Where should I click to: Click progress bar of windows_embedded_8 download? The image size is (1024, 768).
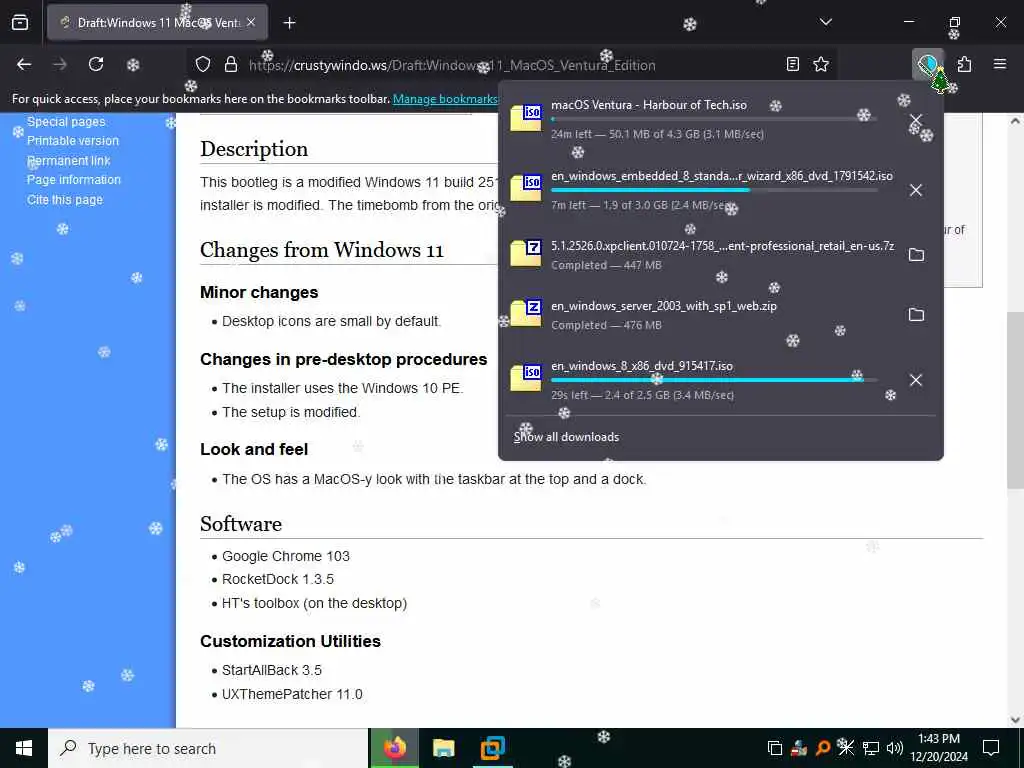tap(714, 190)
